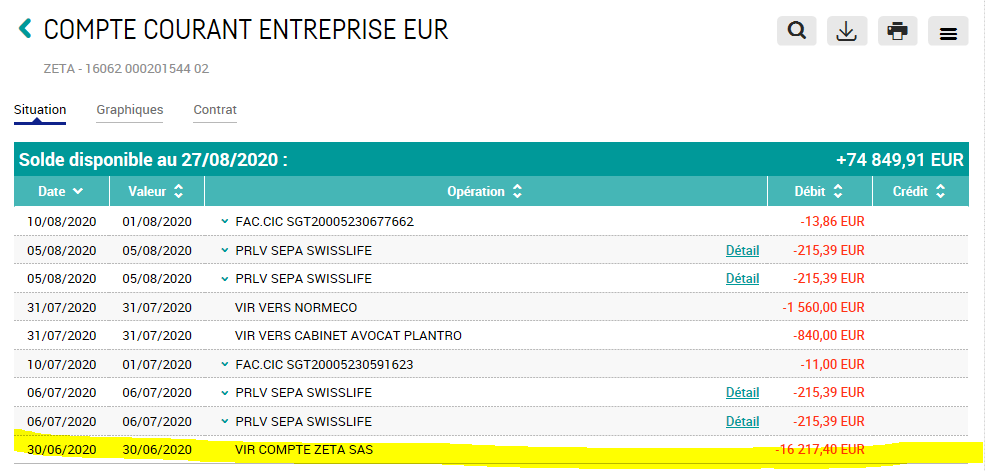Switch to the Contrat tab

(215, 110)
